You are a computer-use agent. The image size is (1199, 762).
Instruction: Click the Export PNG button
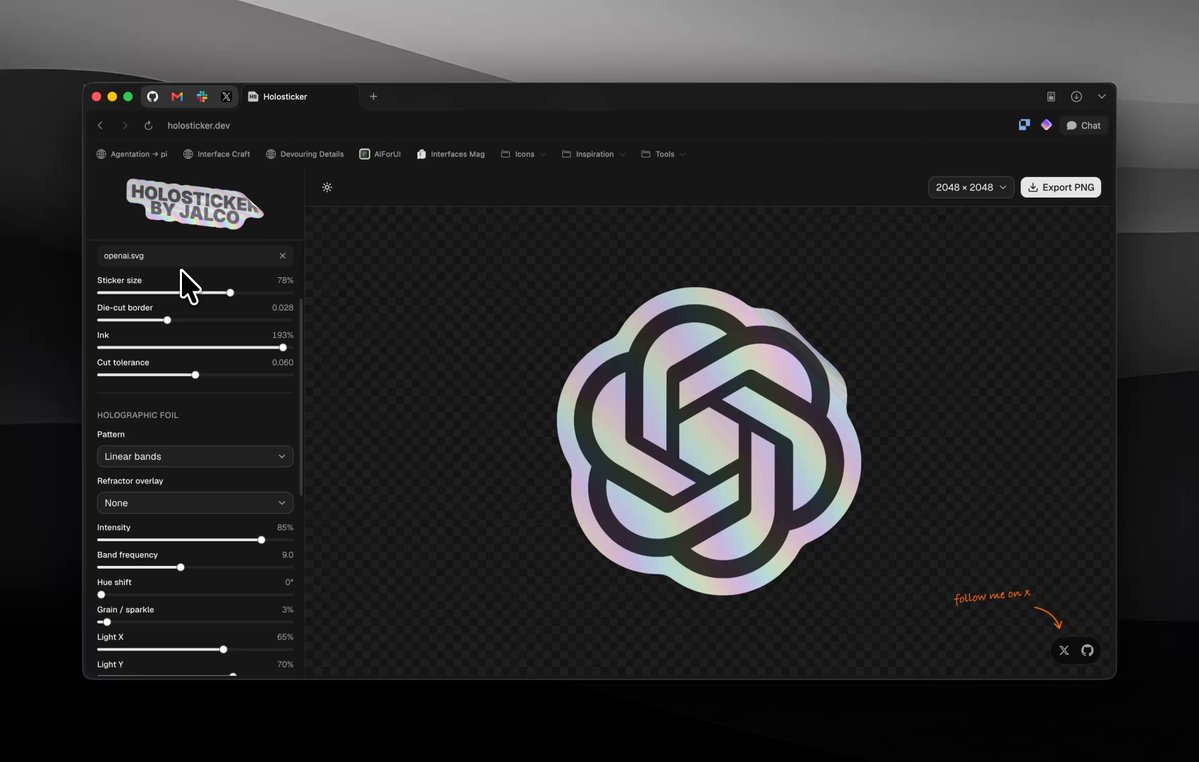pyautogui.click(x=1061, y=187)
